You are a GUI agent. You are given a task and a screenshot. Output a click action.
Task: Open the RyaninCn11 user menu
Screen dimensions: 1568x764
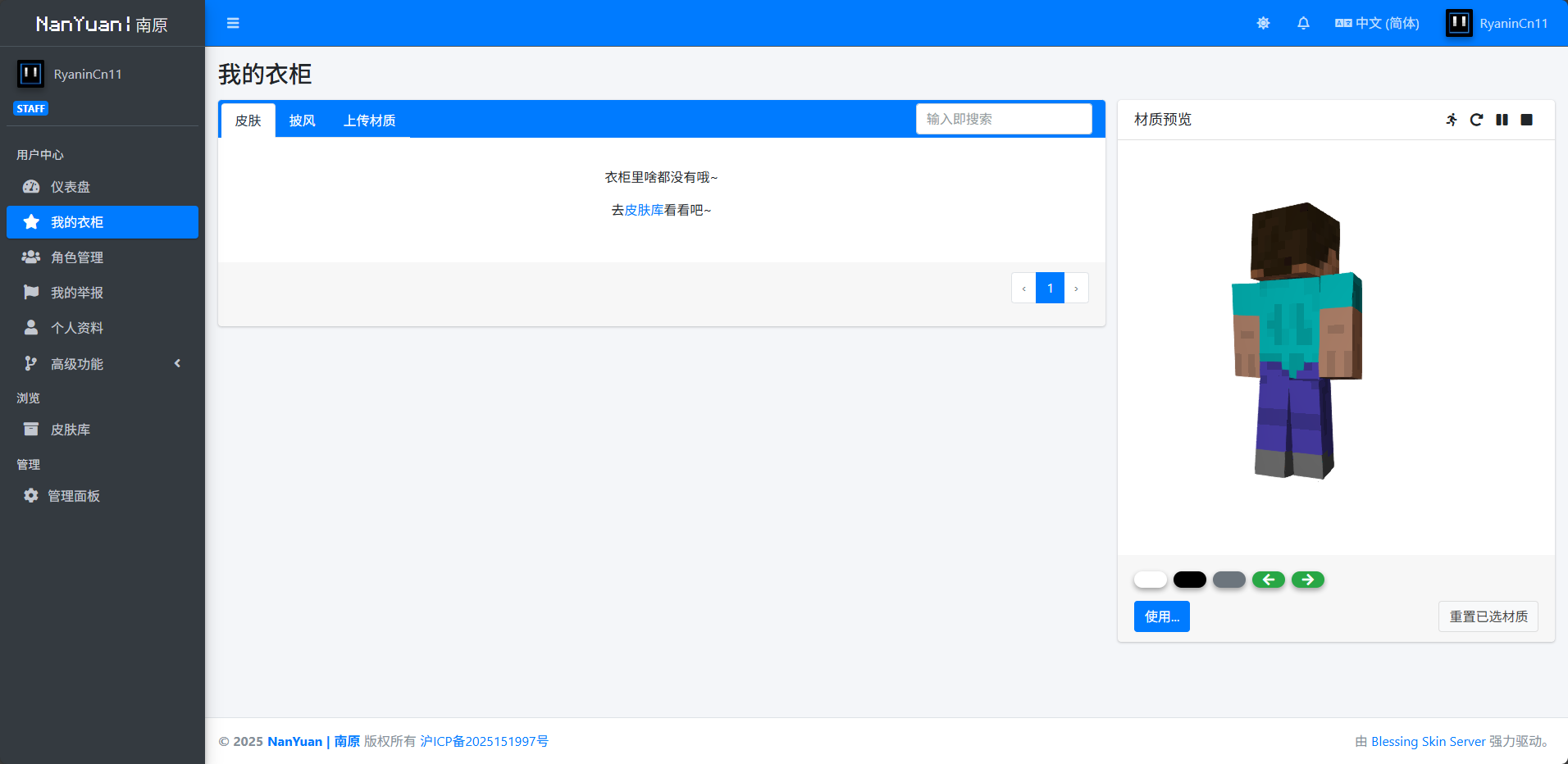pyautogui.click(x=1497, y=23)
